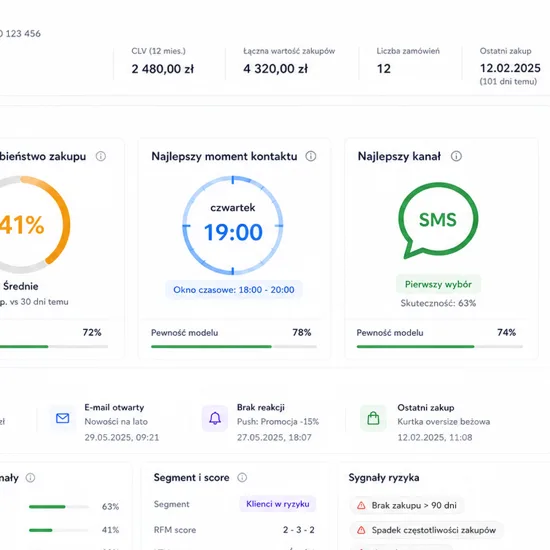The width and height of the screenshot is (550, 550).
Task: Click the 72% model confidence progress bar
Action: [x=54, y=347]
